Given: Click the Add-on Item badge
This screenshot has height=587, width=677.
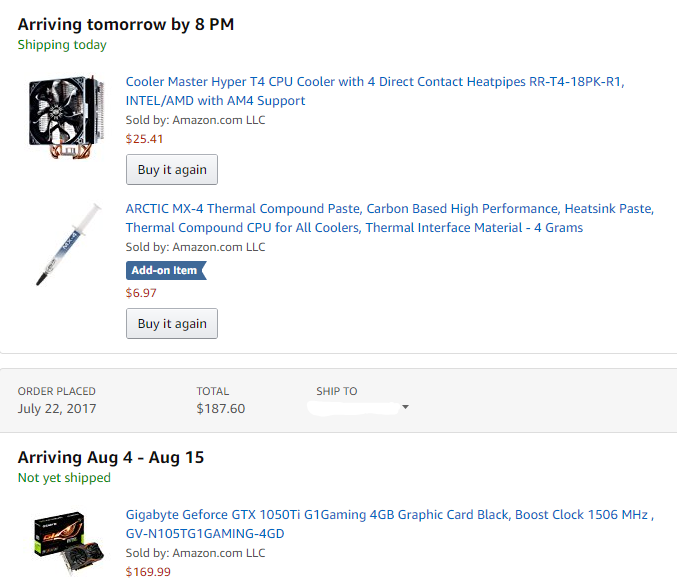Looking at the screenshot, I should pos(166,271).
